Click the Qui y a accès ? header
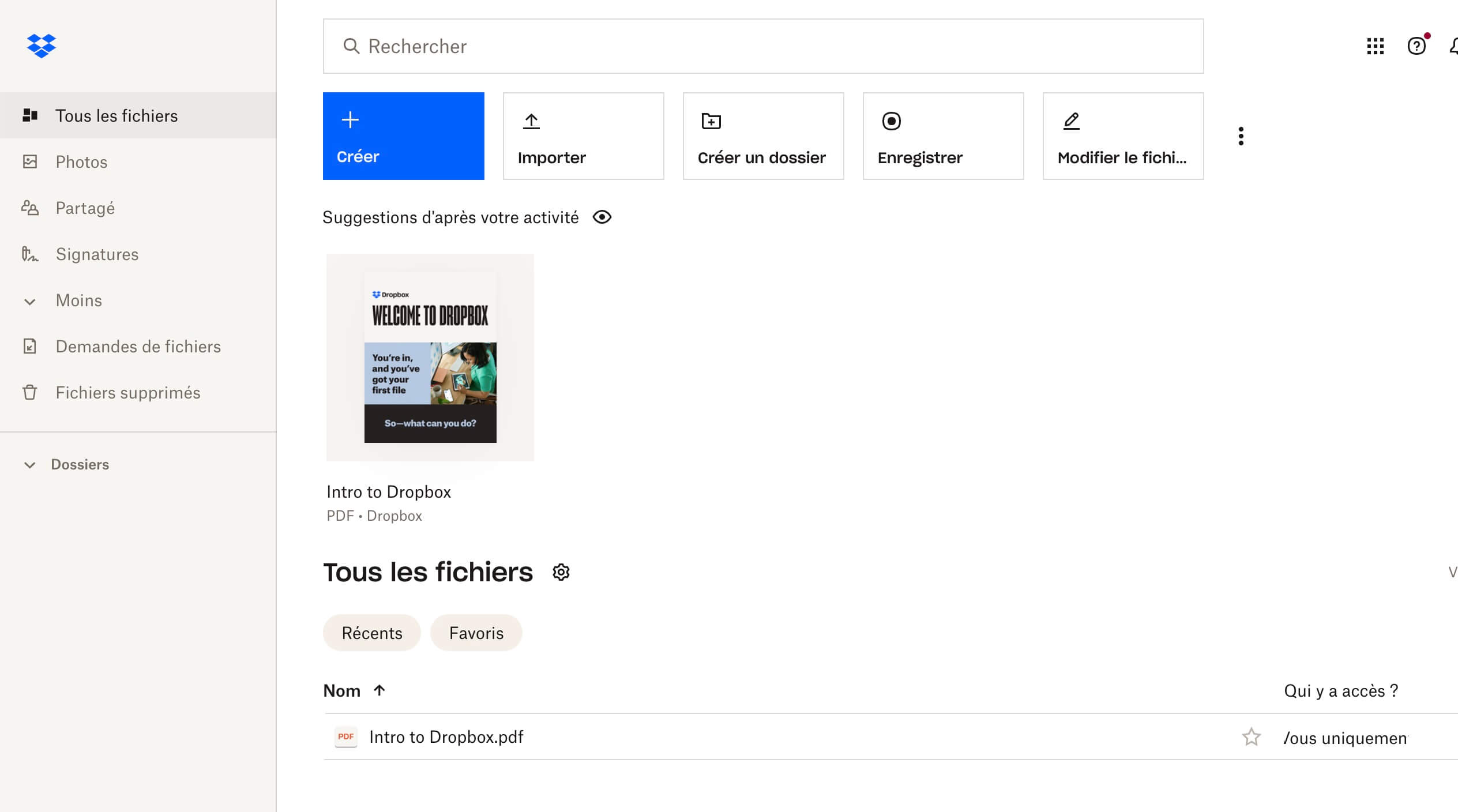Viewport: 1458px width, 812px height. click(1341, 691)
